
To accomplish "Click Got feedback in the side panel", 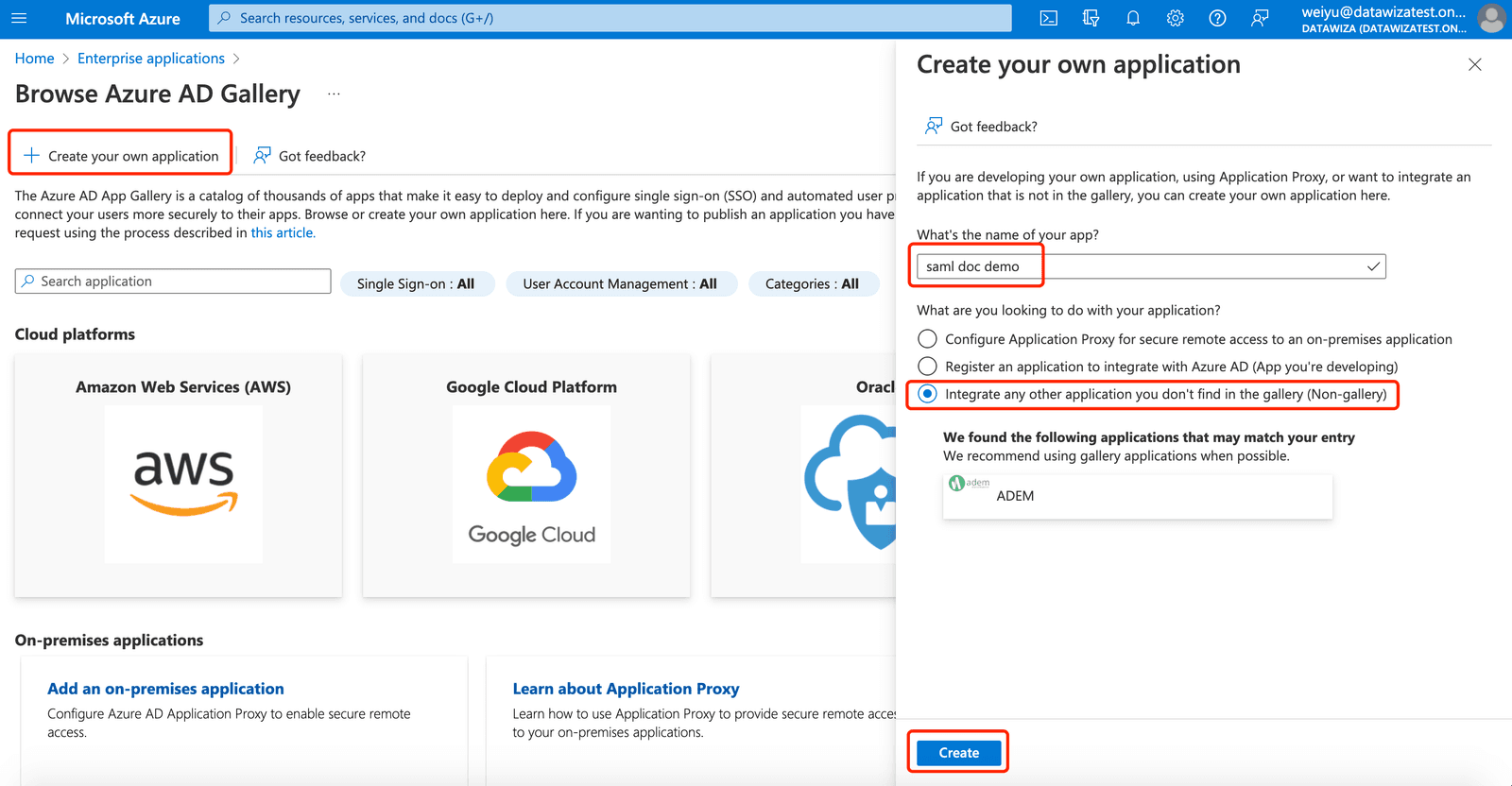I will pyautogui.click(x=981, y=127).
